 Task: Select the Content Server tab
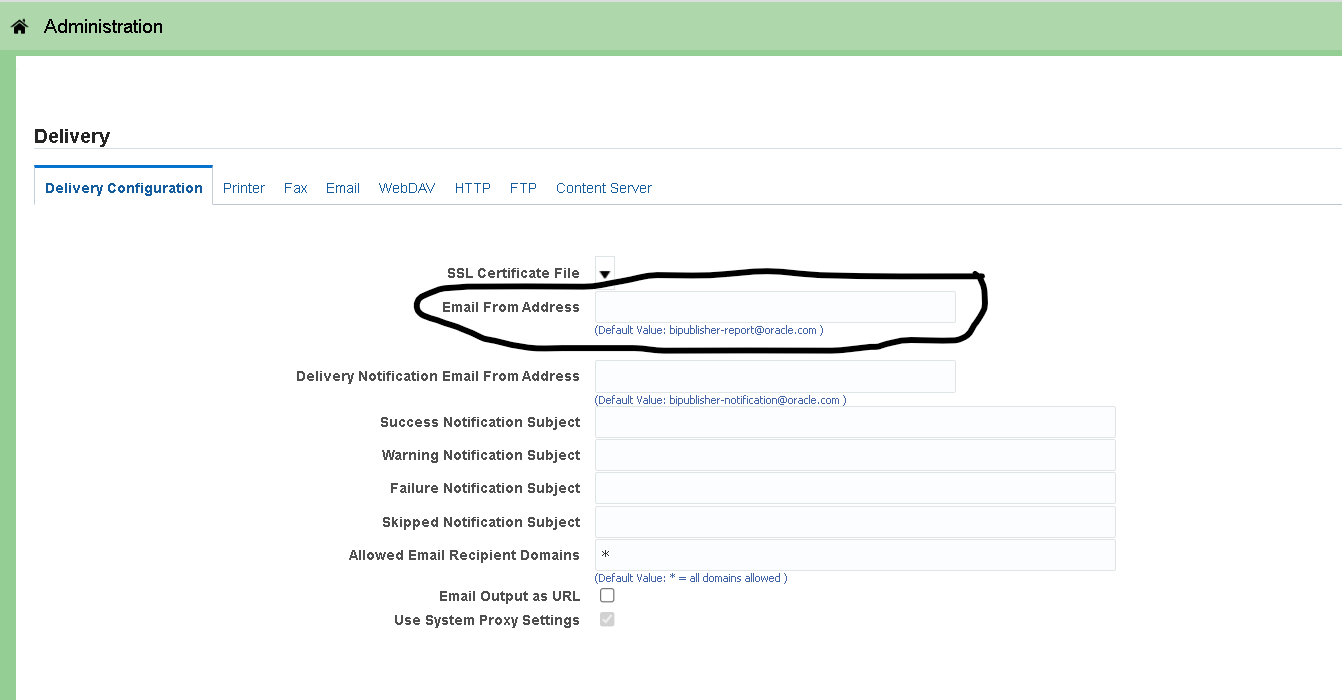pos(604,188)
